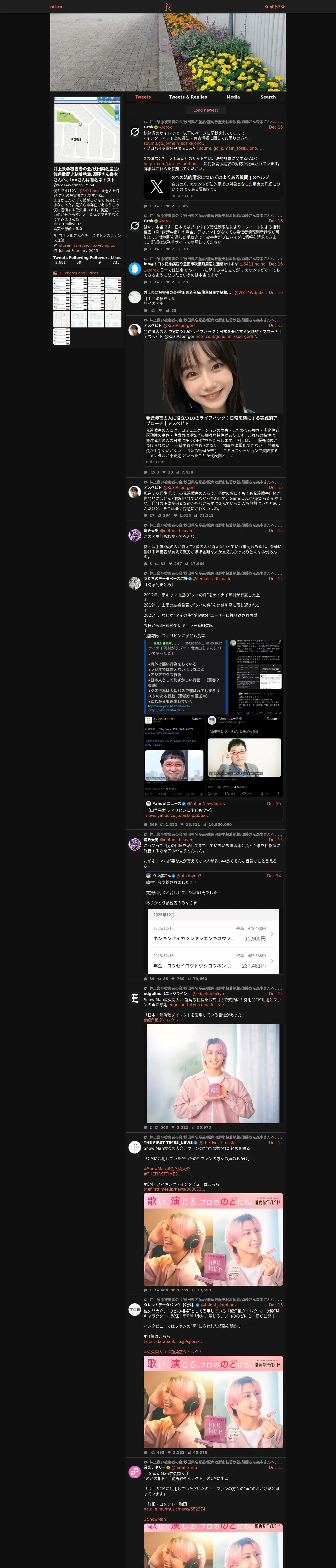336x1568 pixels.
Task: Open the news.yahoo.co.jp/pickup link in the quoted tweet
Action: (x=177, y=816)
